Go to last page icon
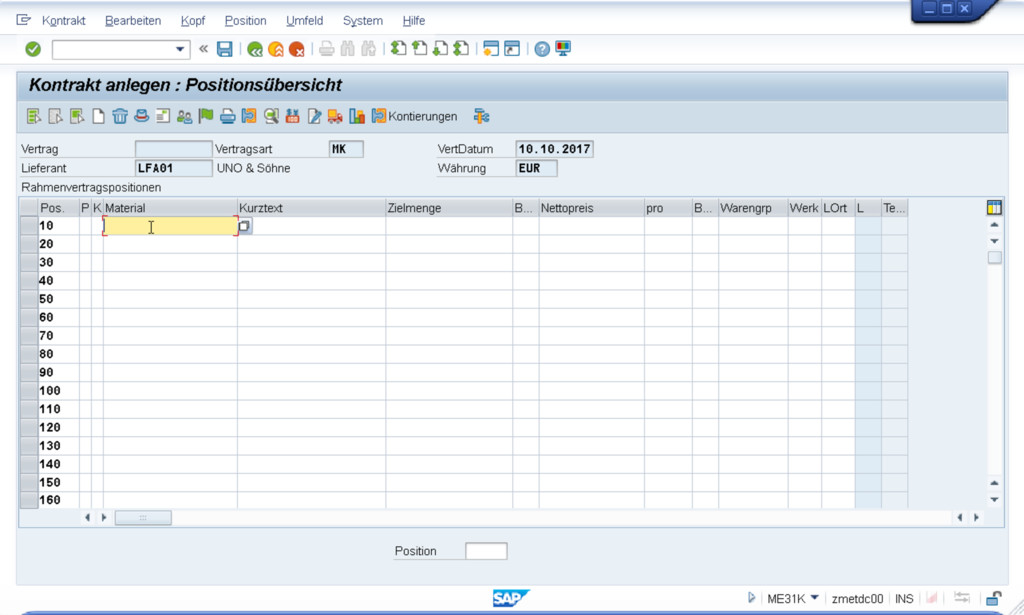This screenshot has width=1024, height=615. tap(461, 49)
